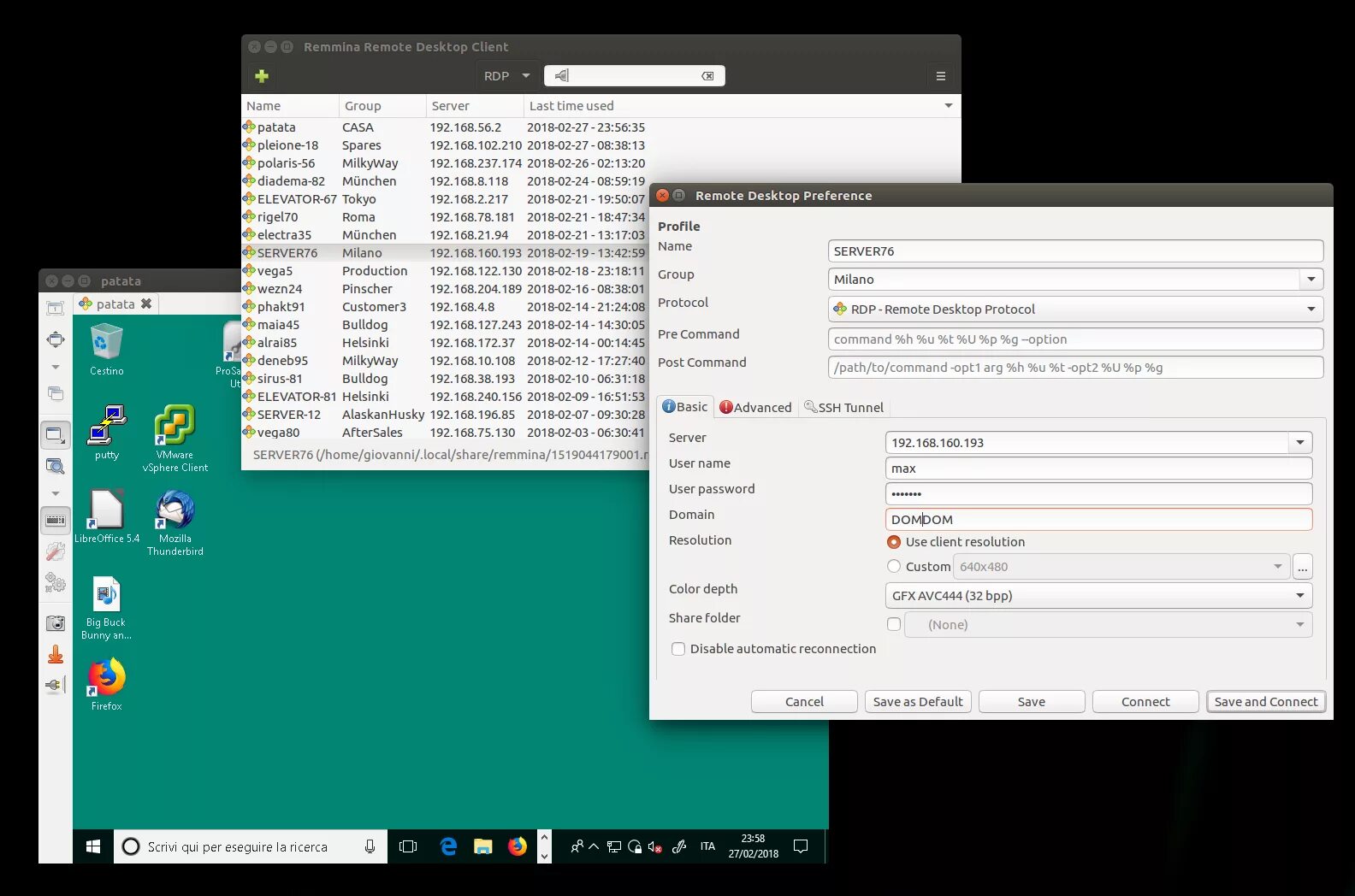Open the Windows notification center icon
This screenshot has width=1355, height=896.
click(x=801, y=846)
